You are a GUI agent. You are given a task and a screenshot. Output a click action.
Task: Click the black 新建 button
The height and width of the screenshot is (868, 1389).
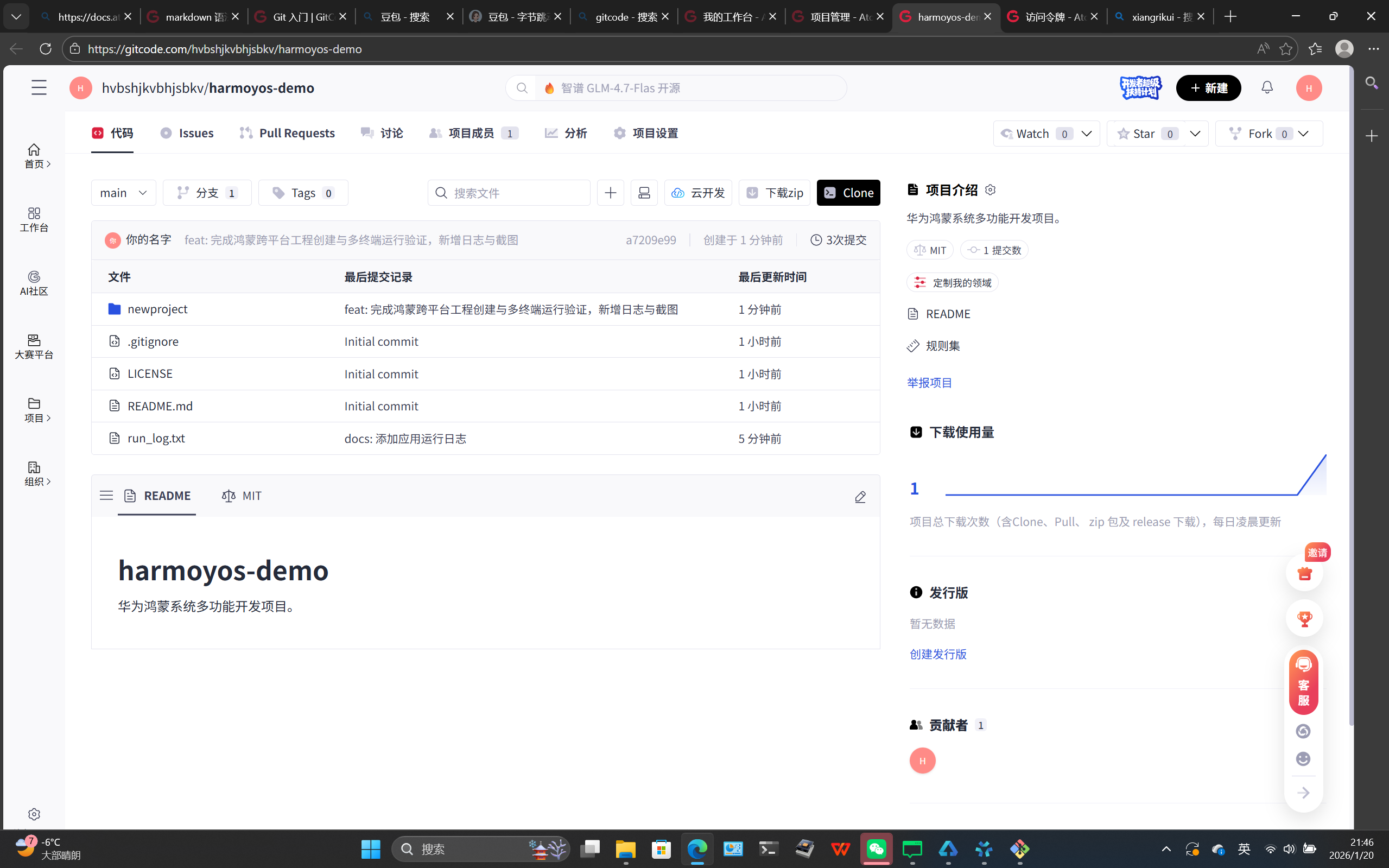(1208, 88)
